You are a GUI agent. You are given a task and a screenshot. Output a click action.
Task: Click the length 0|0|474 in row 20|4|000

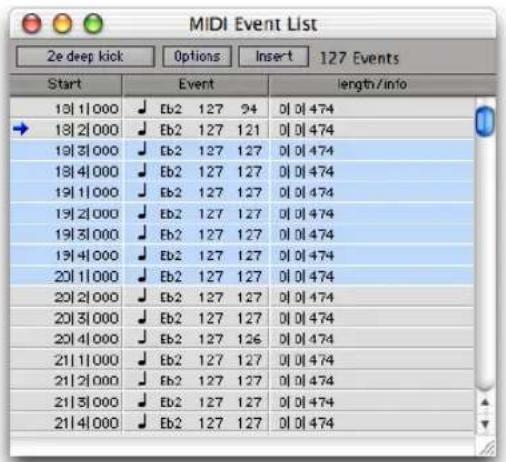coord(306,339)
